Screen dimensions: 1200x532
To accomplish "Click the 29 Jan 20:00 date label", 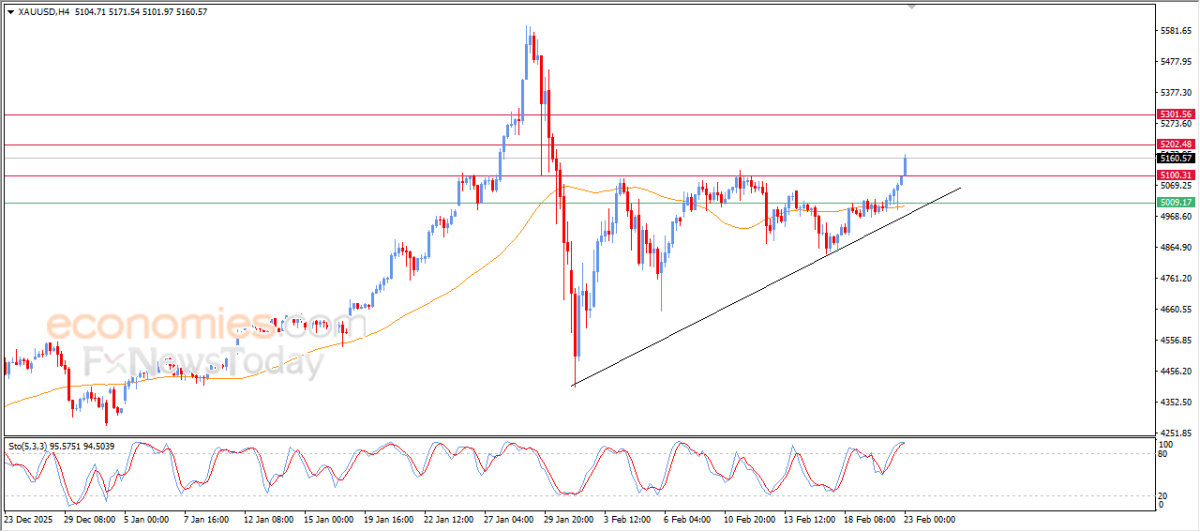I will coord(569,520).
